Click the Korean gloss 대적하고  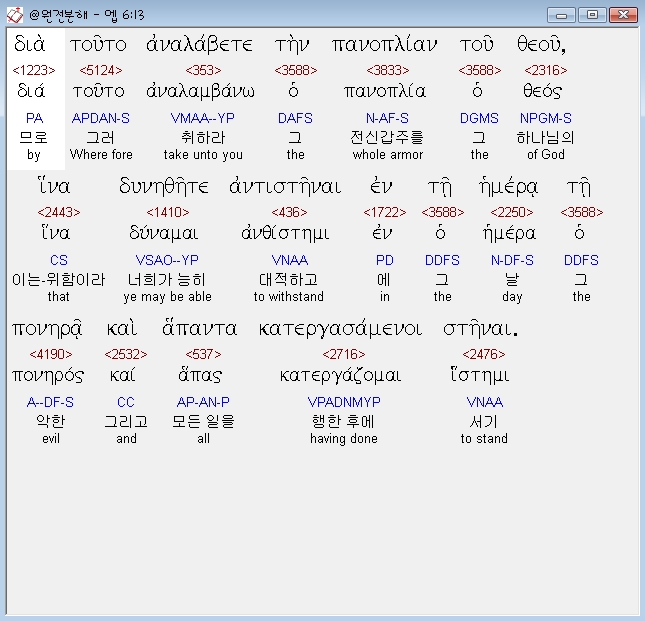pos(288,280)
